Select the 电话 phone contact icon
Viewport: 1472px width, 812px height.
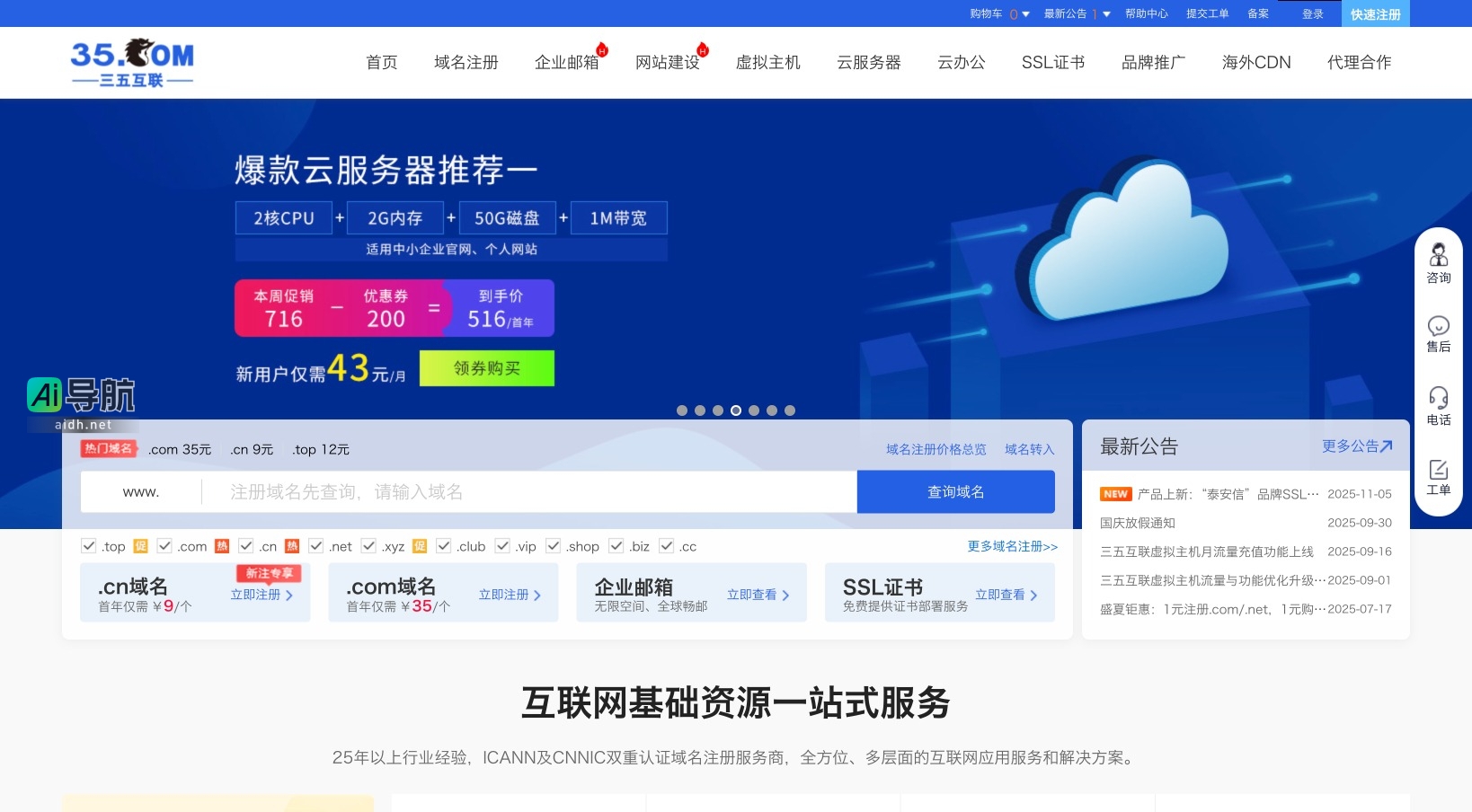(1439, 402)
